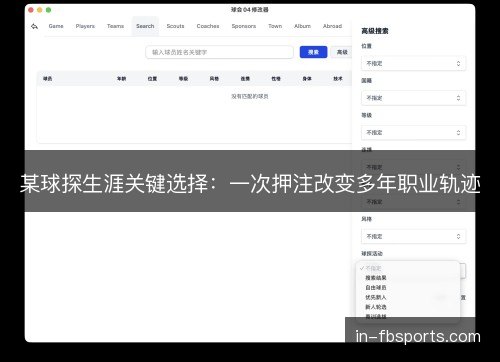Open the Sponsors tab
The height and width of the screenshot is (362, 500).
pos(244,26)
